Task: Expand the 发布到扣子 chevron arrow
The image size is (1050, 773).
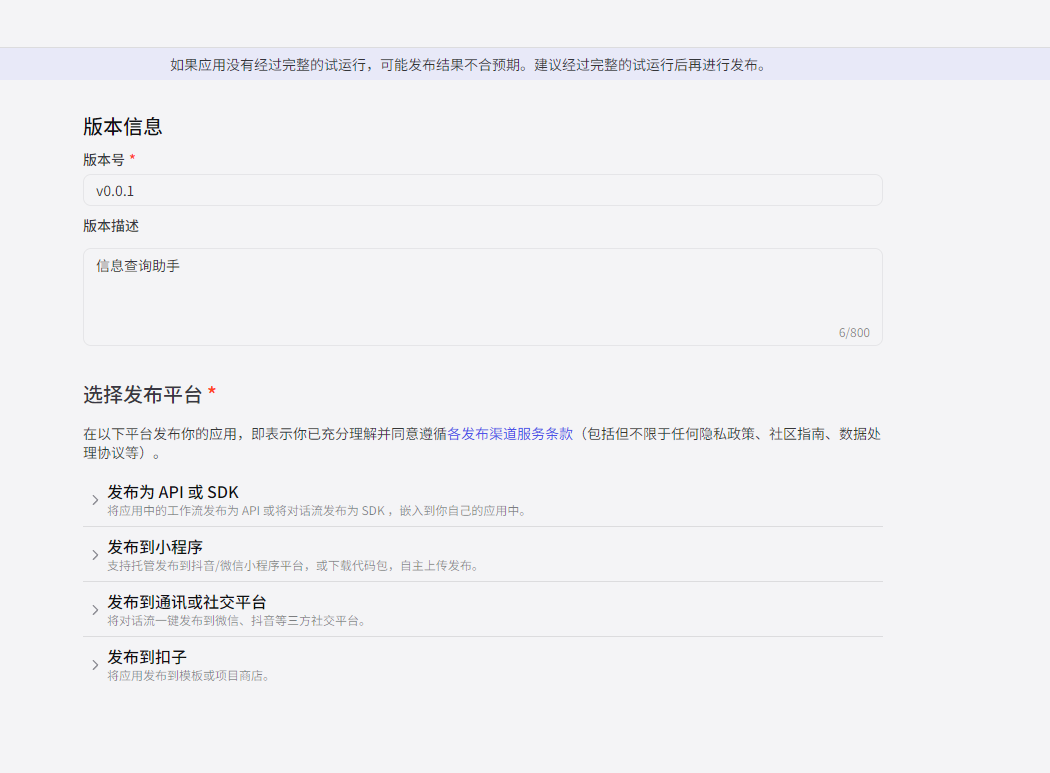Action: 95,665
